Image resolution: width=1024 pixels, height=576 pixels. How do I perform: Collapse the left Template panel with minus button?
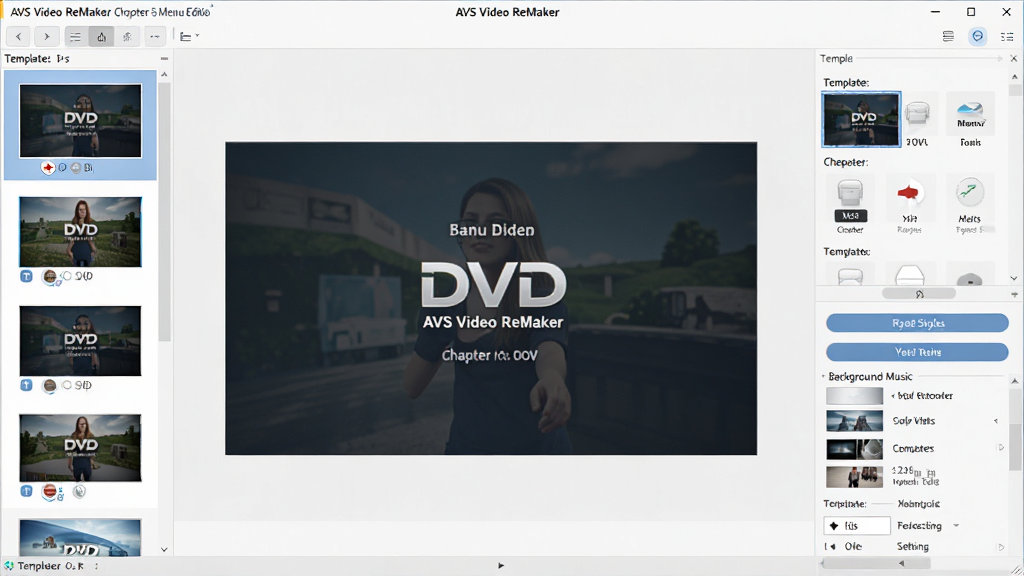tap(164, 59)
